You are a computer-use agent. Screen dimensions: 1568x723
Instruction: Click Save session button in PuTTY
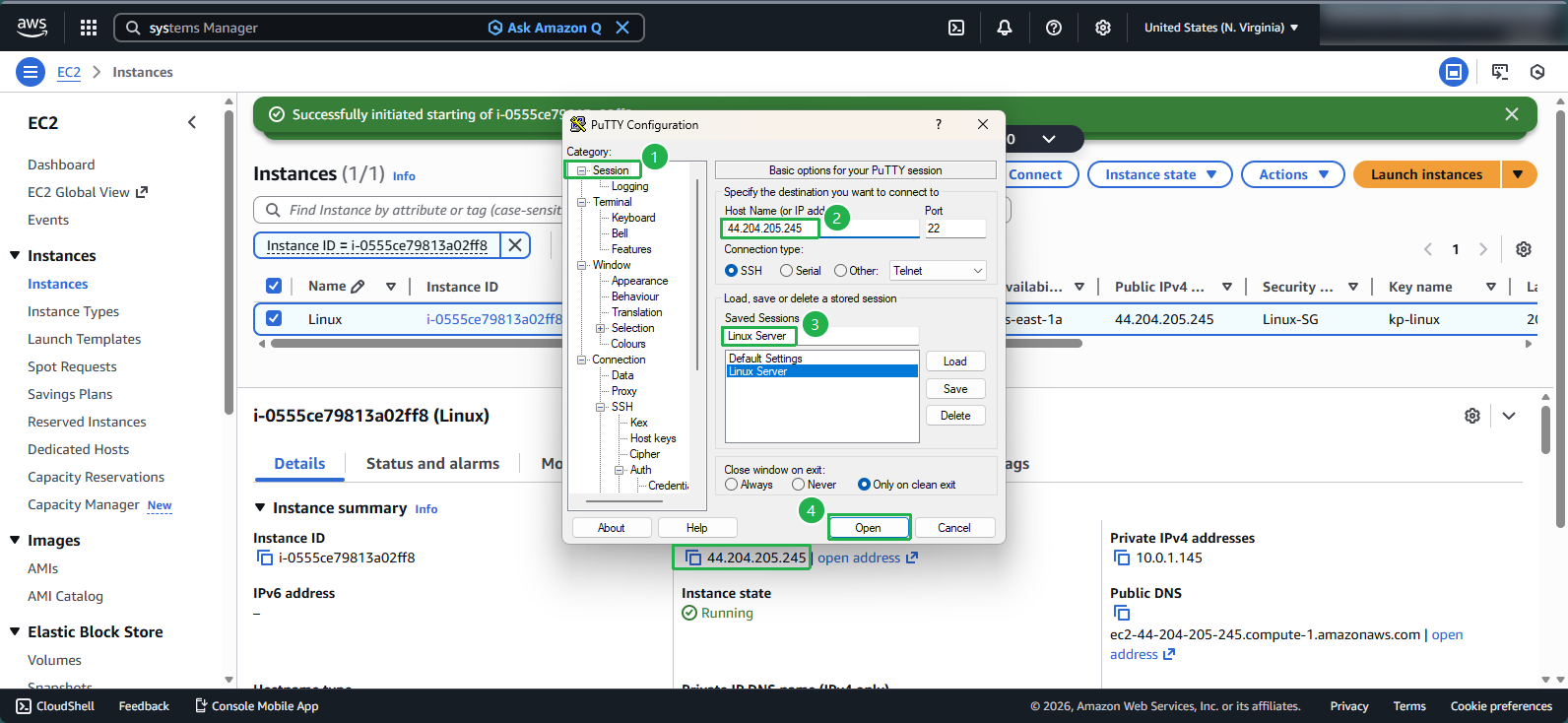click(955, 389)
